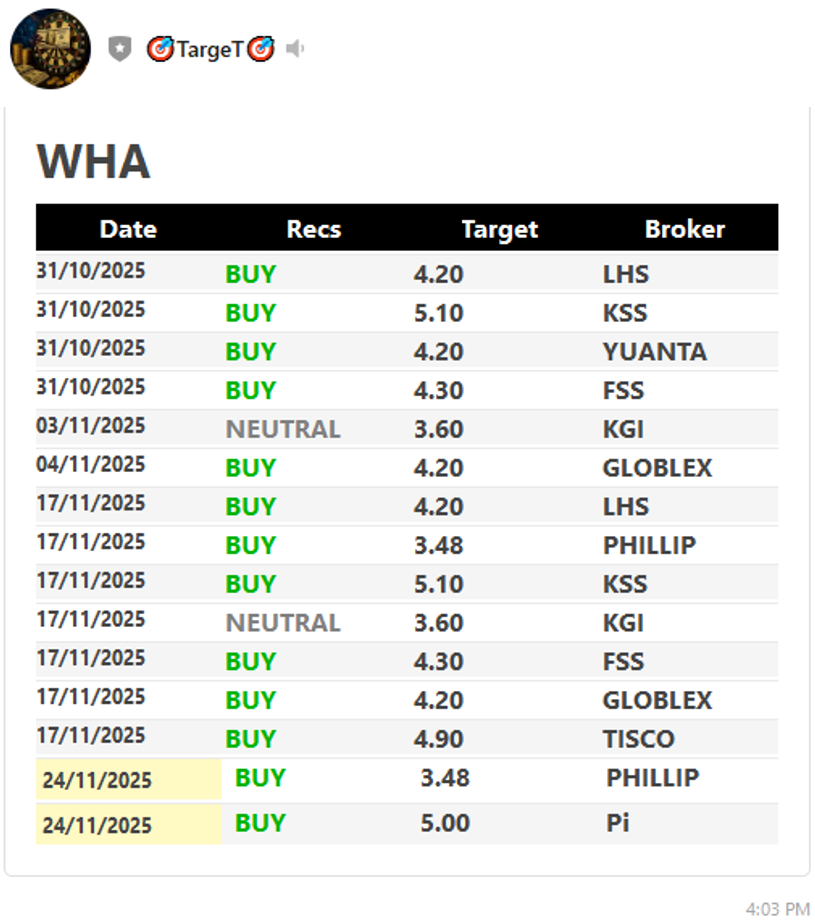
Task: Click the YUANTA broker name
Action: point(655,352)
